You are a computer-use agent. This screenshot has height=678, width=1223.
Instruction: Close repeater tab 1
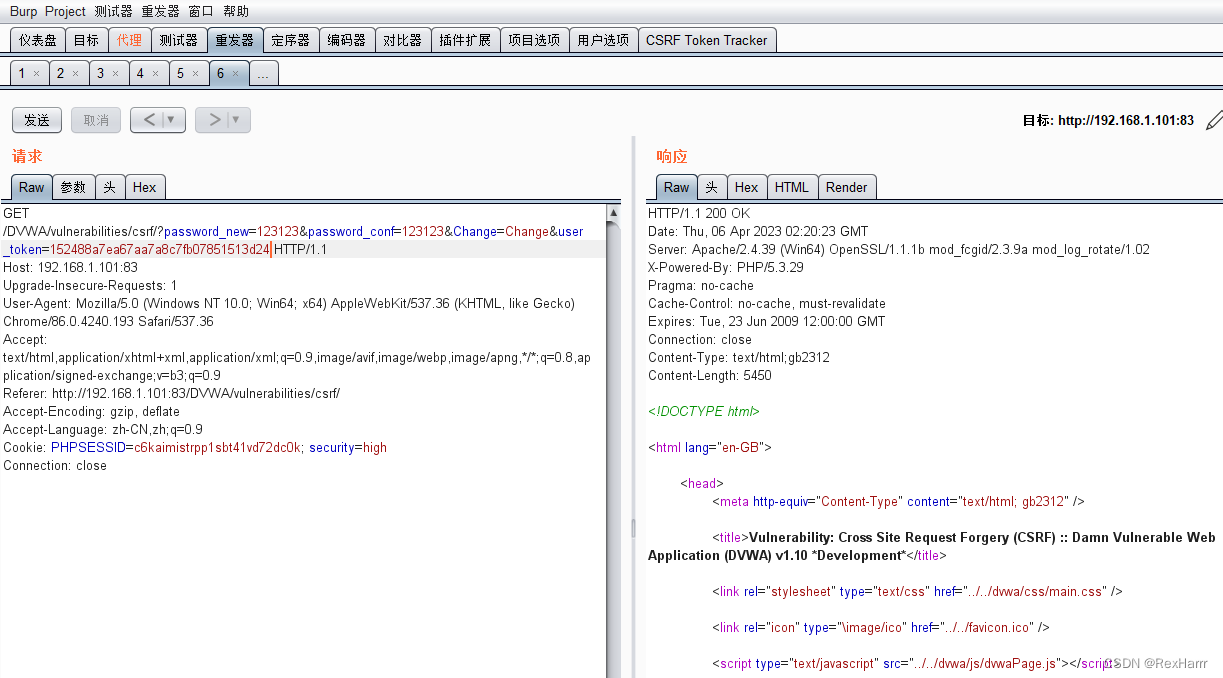click(36, 74)
